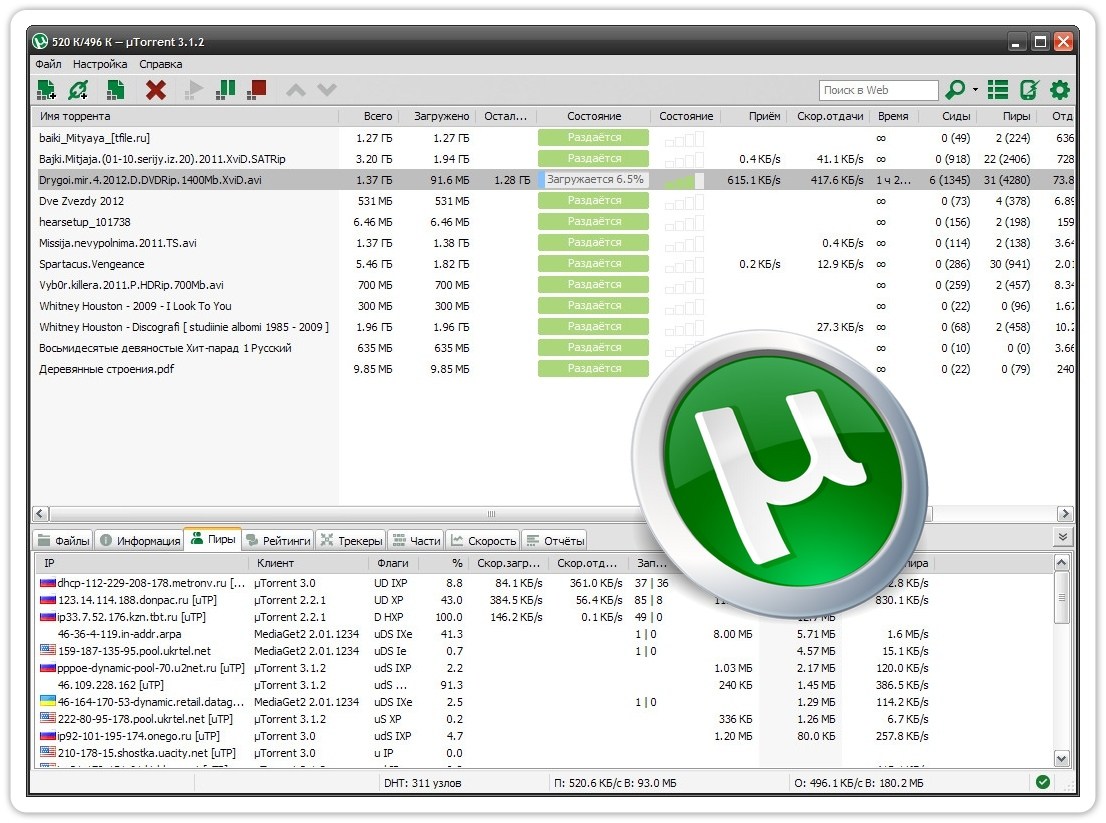Move torrent down in queue arrow
This screenshot has height=823, width=1106.
point(327,90)
